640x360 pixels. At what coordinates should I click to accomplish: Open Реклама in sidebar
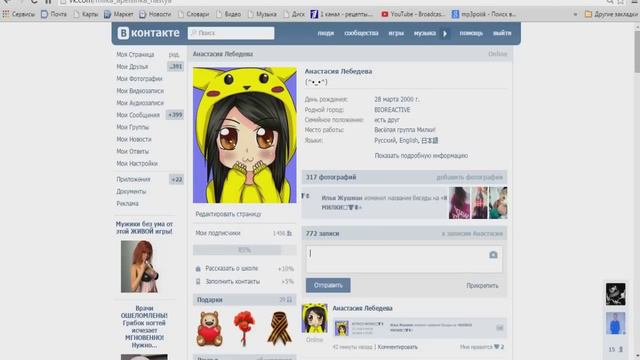(x=127, y=204)
